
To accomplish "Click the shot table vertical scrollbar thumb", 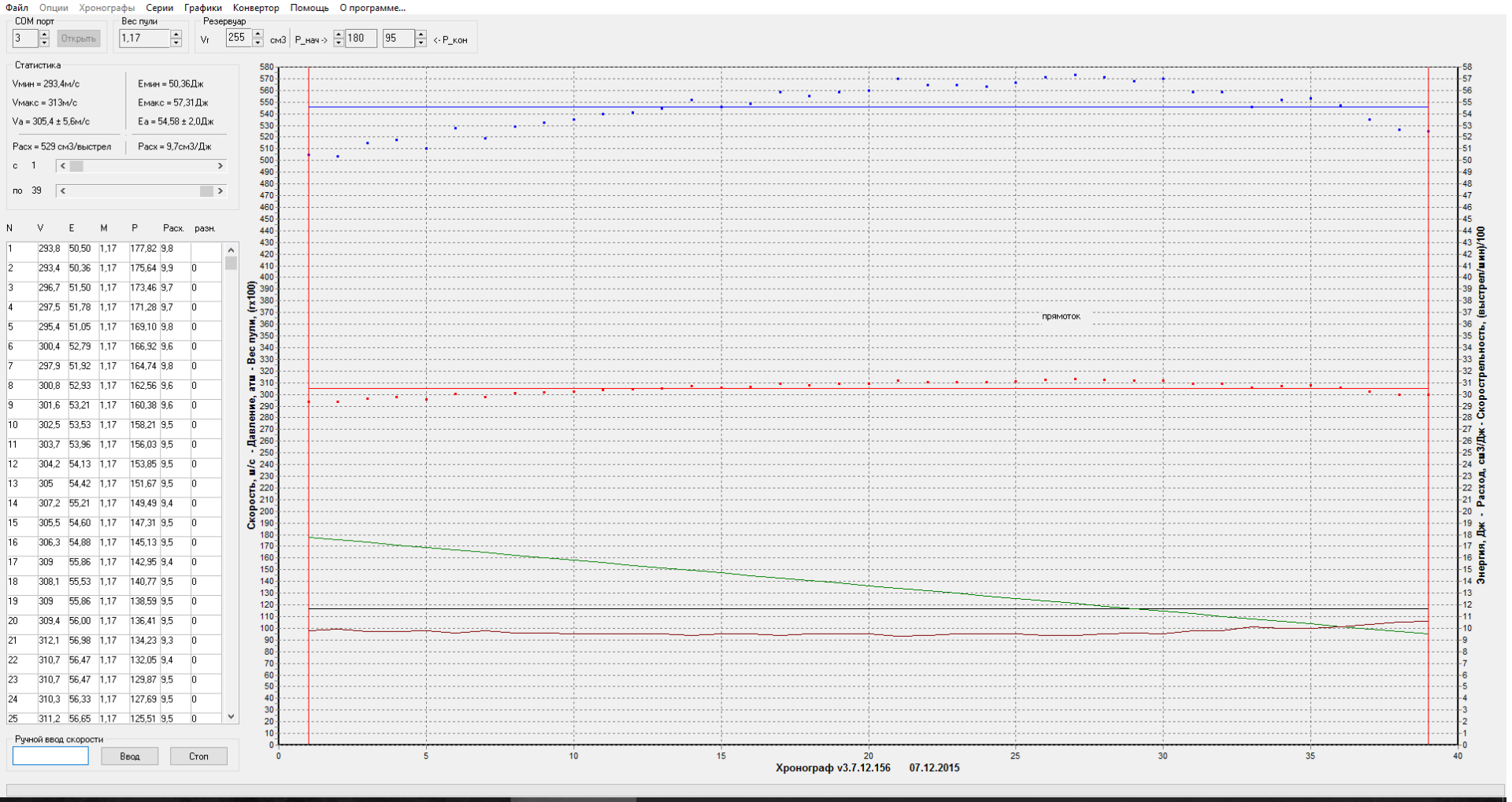I will [x=231, y=263].
